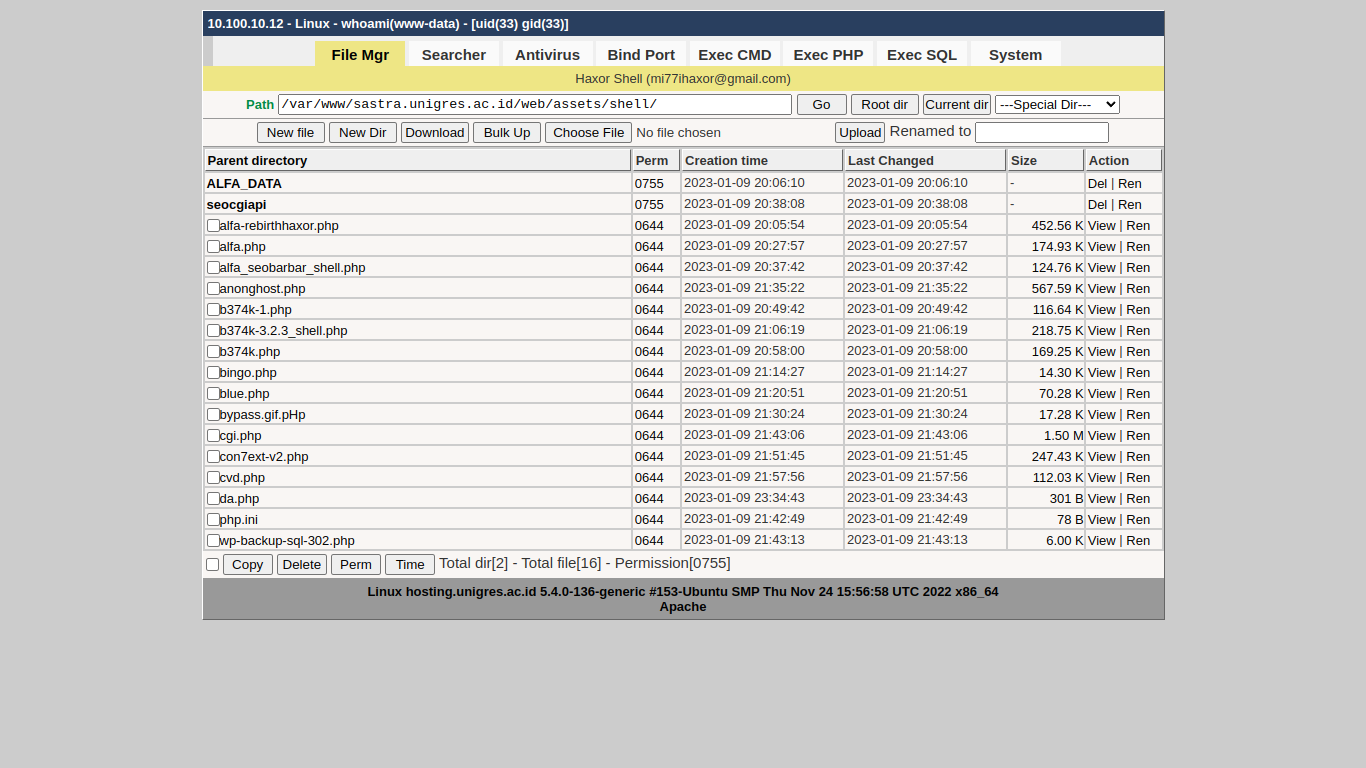Image resolution: width=1366 pixels, height=768 pixels.
Task: Go to the Exec CMD tab
Action: [735, 54]
